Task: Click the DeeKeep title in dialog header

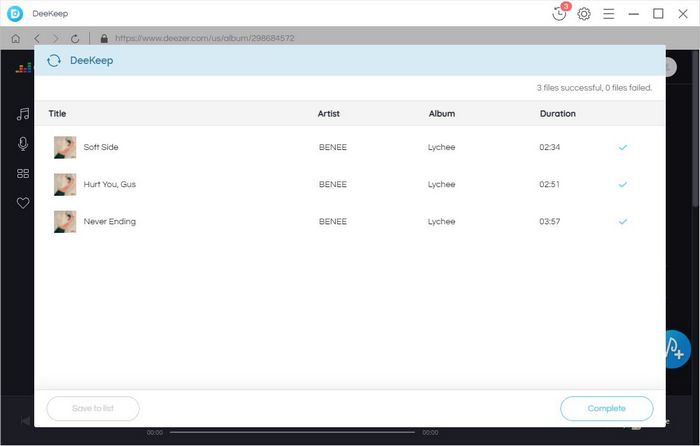Action: click(92, 60)
